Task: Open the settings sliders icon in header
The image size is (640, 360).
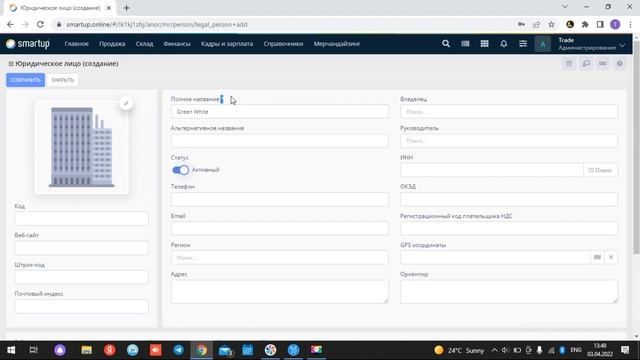Action: 523,44
